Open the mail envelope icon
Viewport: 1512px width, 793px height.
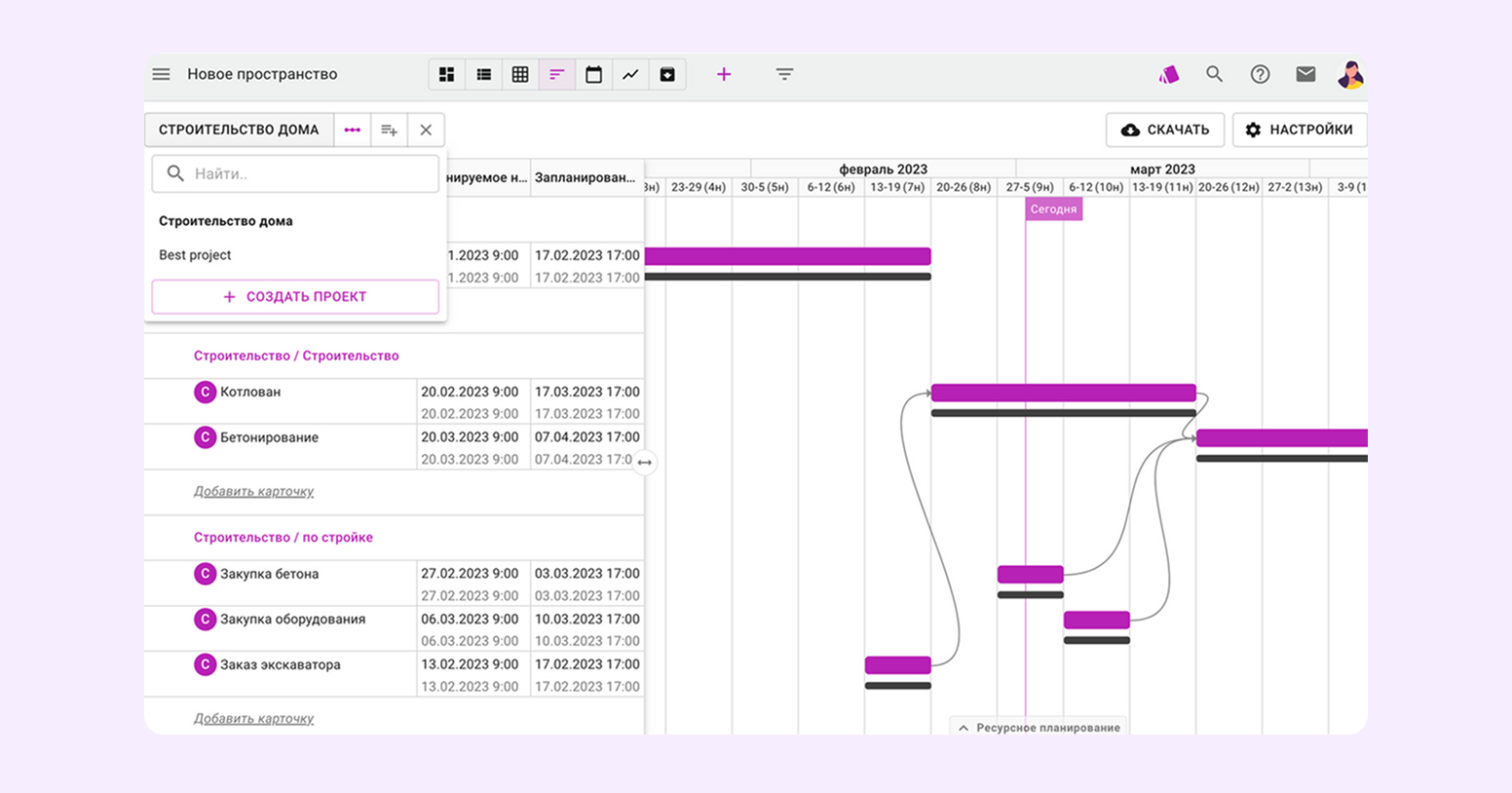click(1305, 74)
